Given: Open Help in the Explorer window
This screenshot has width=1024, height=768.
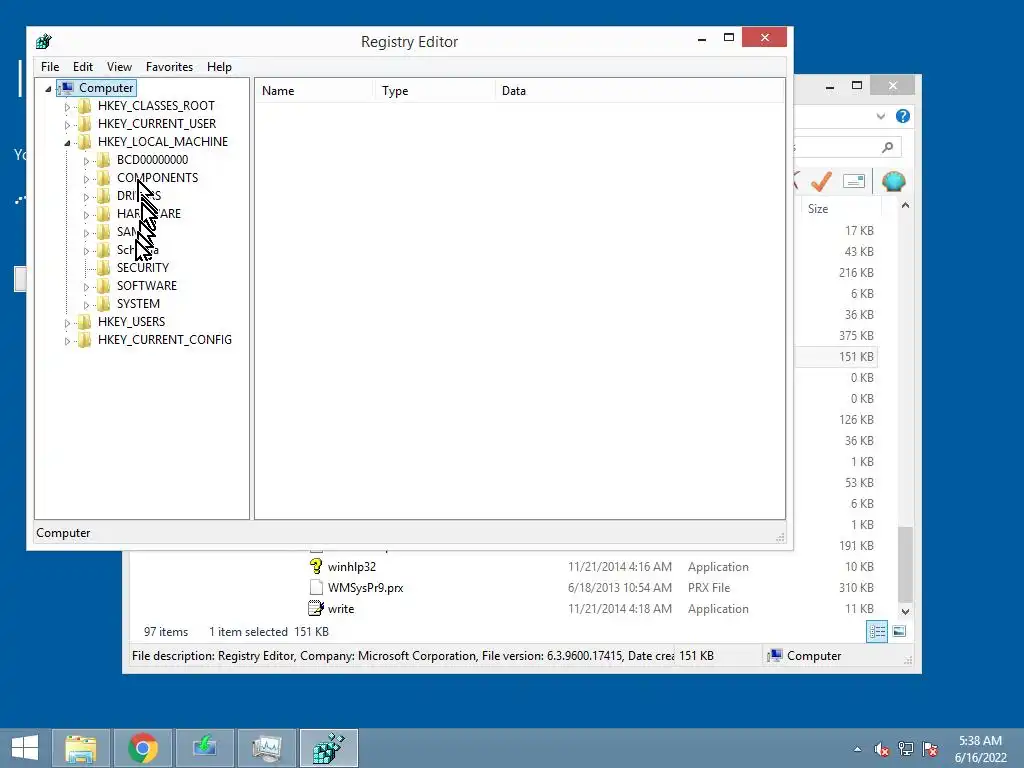Looking at the screenshot, I should point(903,116).
